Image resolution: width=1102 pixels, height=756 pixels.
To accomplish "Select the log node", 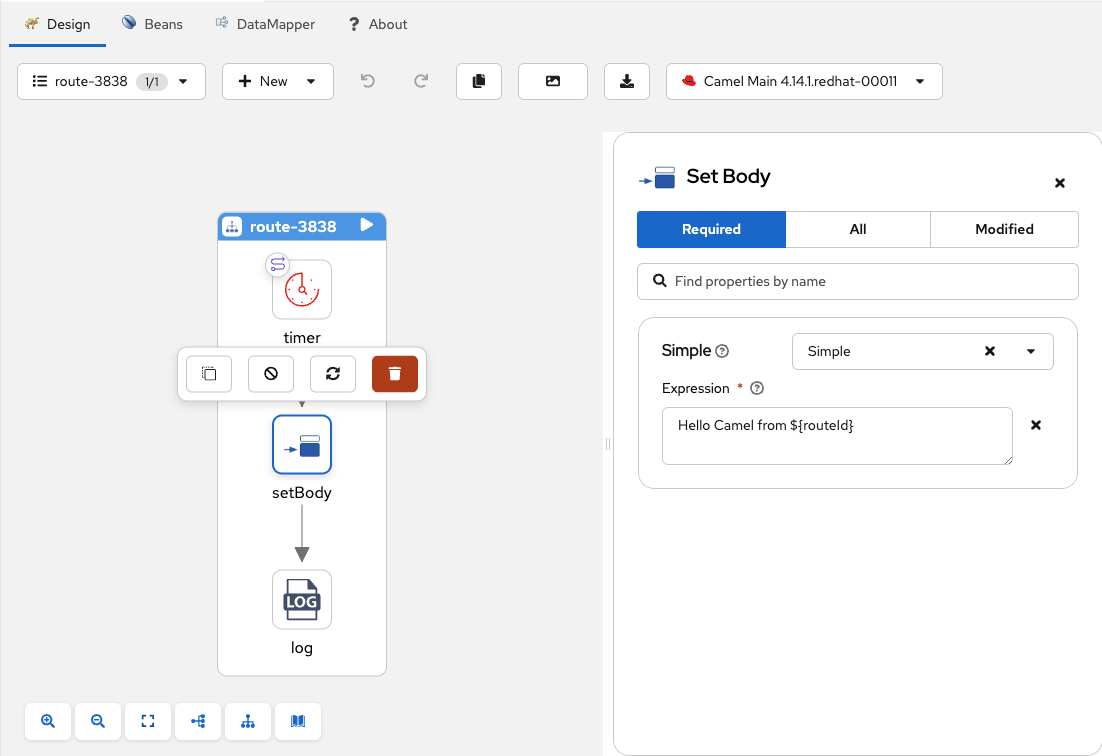I will point(302,599).
